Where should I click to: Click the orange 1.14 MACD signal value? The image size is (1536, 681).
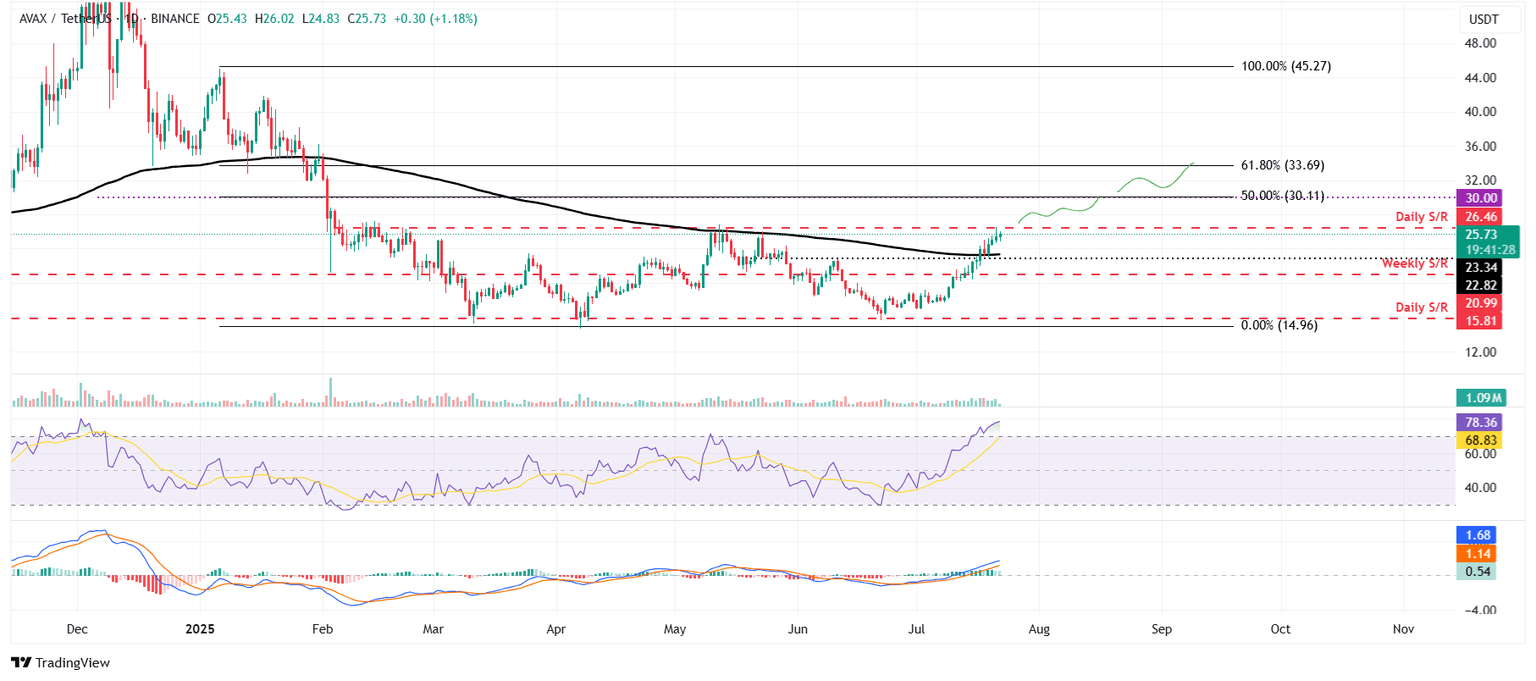tap(1474, 553)
